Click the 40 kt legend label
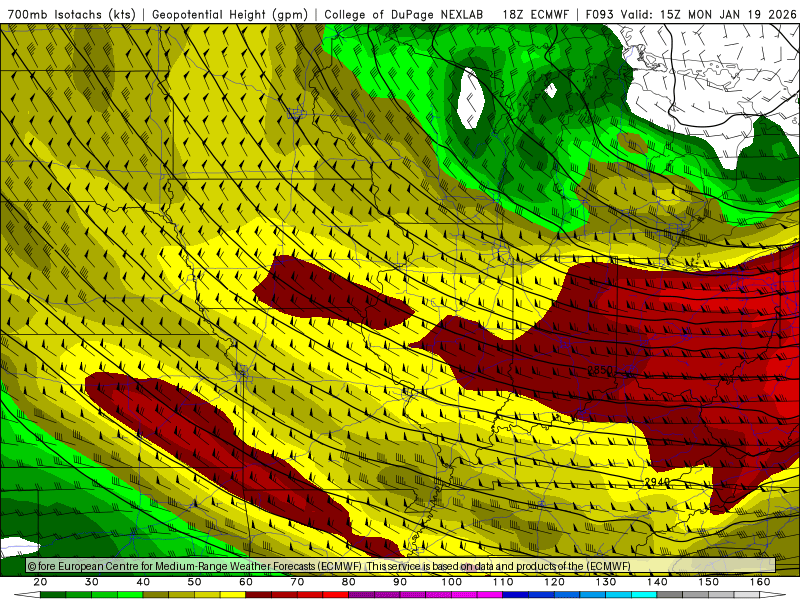The image size is (800, 600). [x=143, y=582]
